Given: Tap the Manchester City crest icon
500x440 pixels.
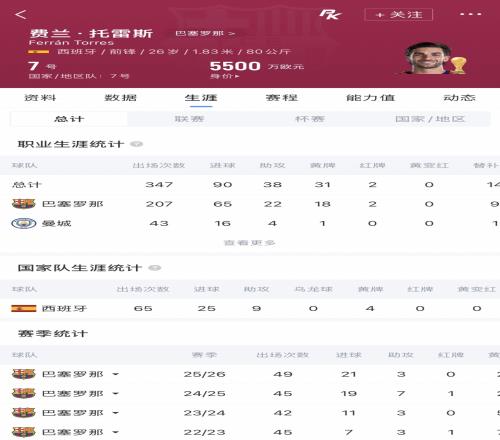Looking at the screenshot, I should 24,223.
